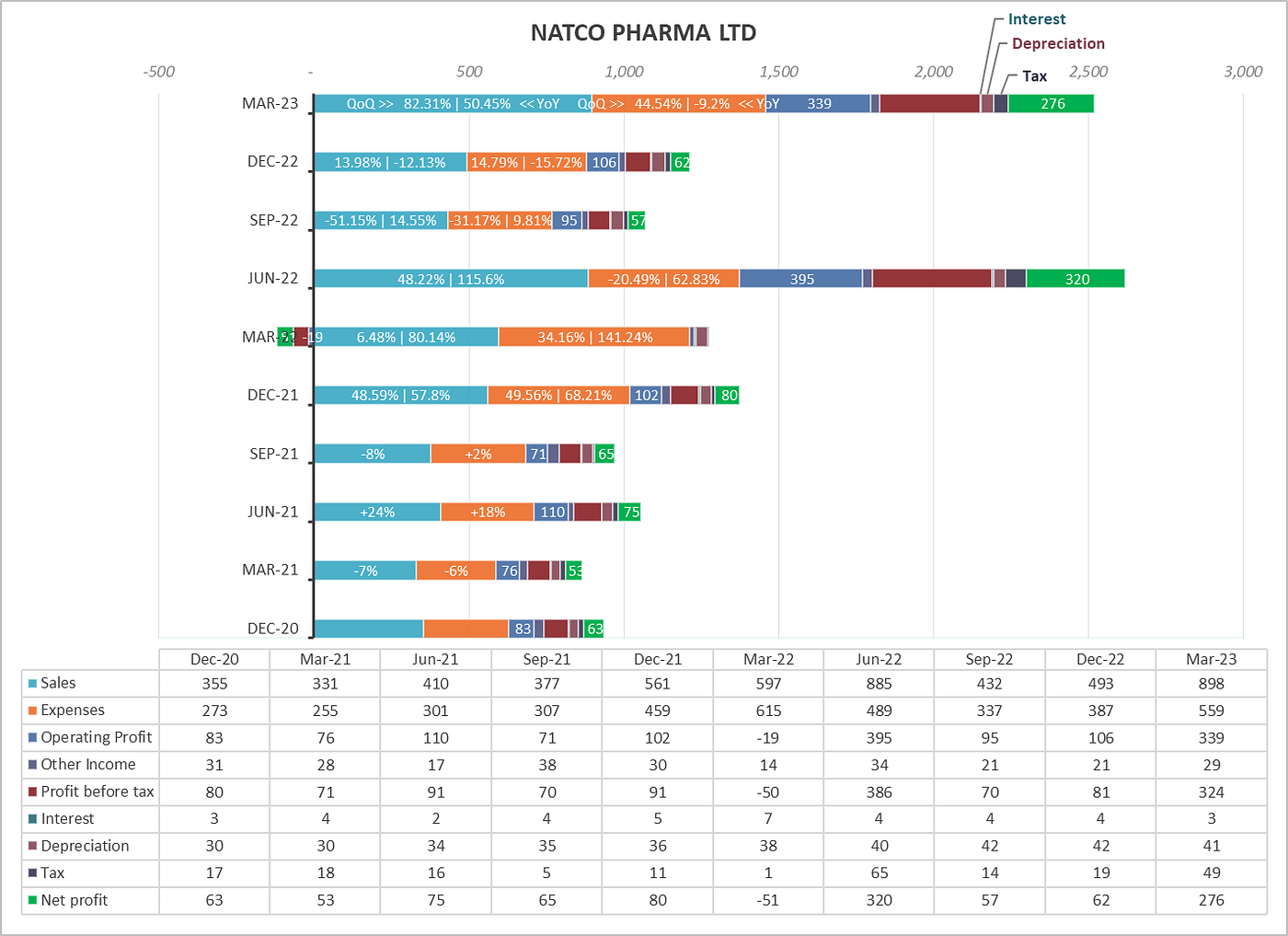Screen dimensions: 1288x936
Task: Click the Net profit legend color swatch
Action: point(33,900)
